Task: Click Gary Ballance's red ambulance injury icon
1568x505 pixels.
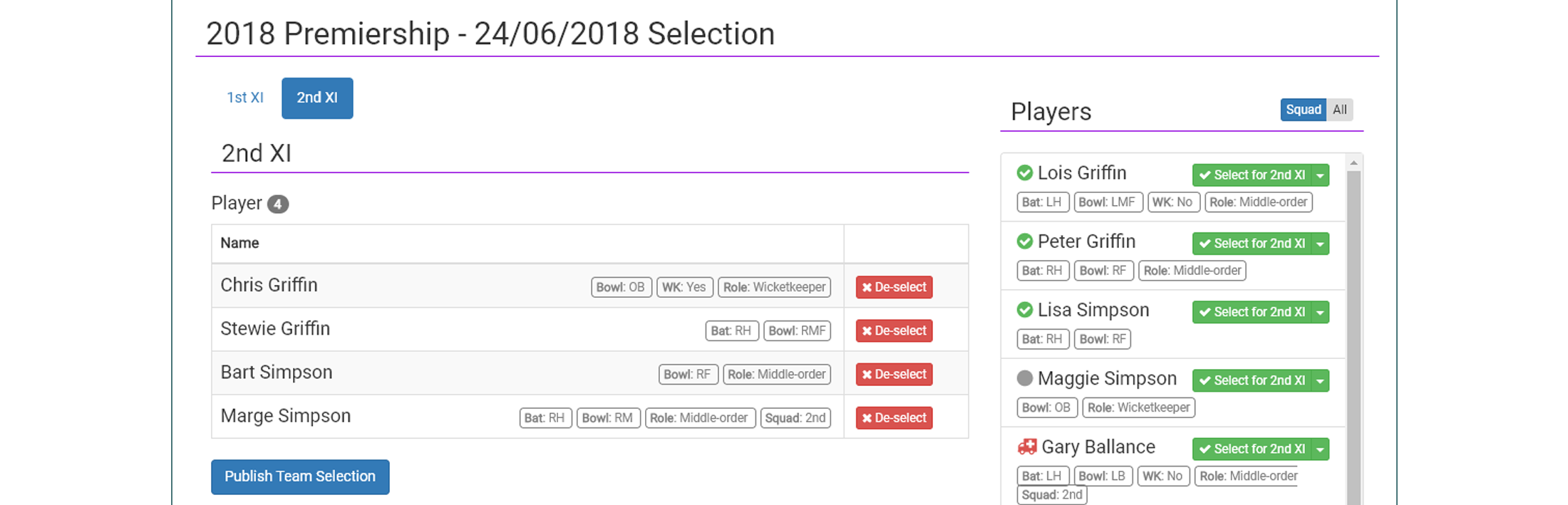Action: click(1026, 447)
